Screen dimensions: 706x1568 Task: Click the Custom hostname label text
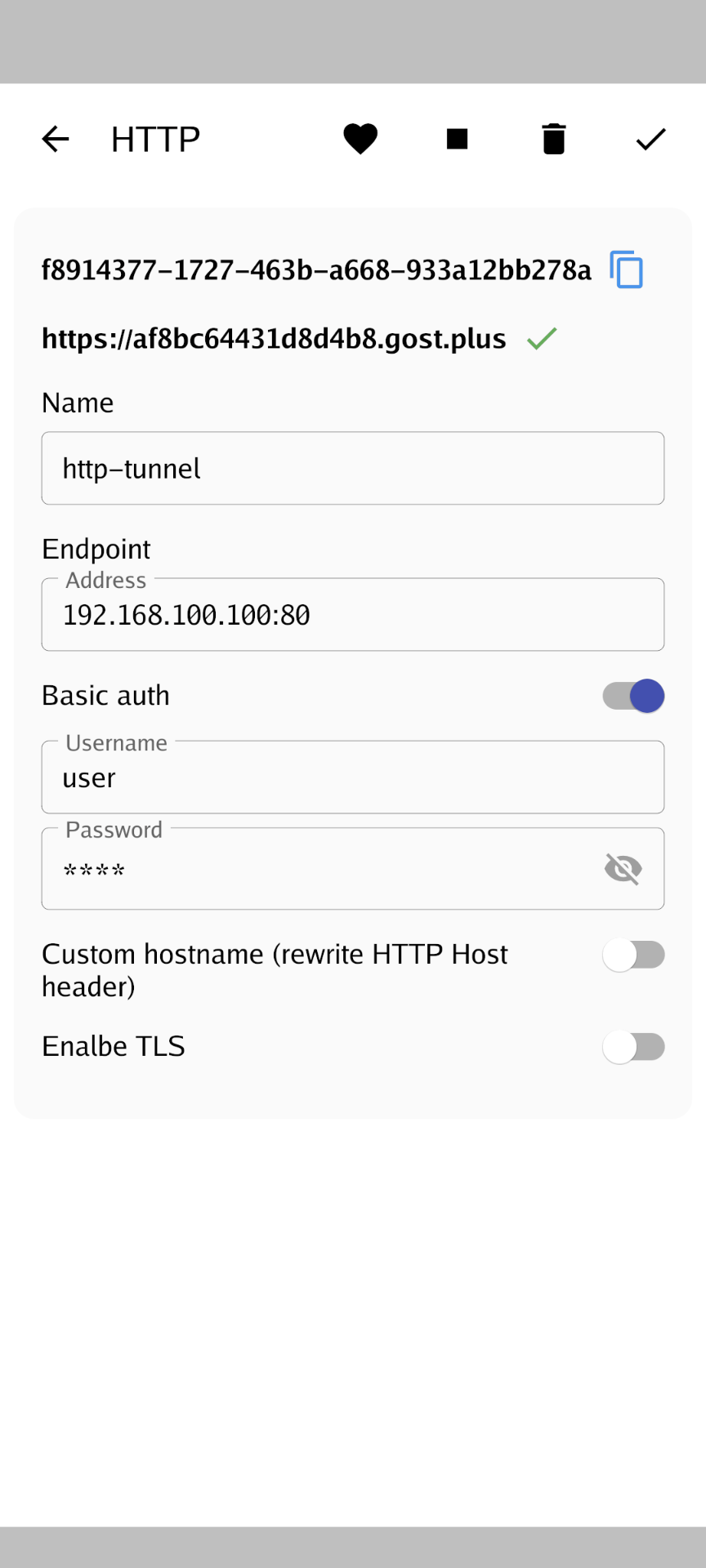pos(275,970)
